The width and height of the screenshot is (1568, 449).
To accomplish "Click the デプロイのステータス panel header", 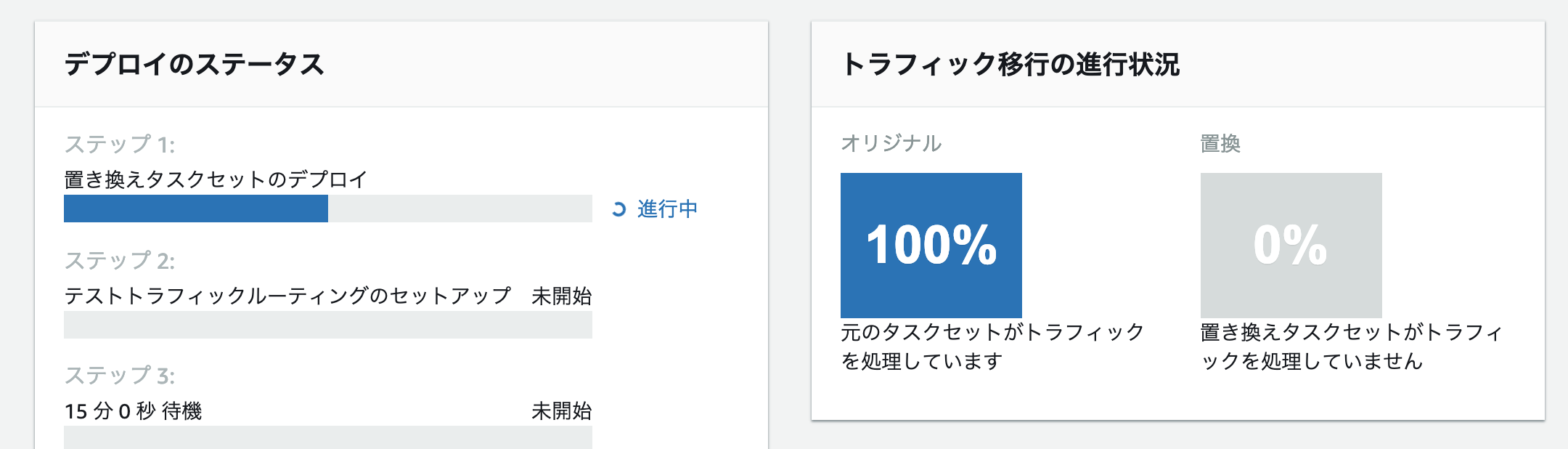I will (195, 65).
